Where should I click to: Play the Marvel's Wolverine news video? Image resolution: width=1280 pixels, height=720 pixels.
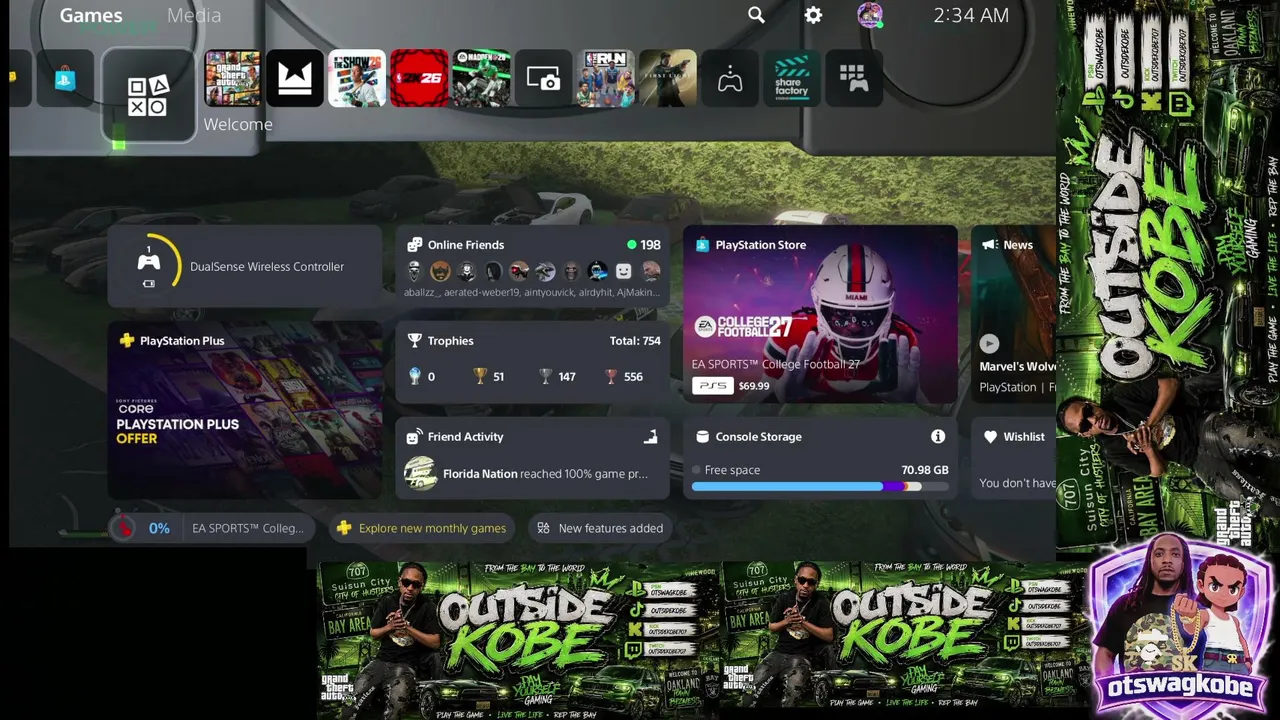click(x=989, y=343)
